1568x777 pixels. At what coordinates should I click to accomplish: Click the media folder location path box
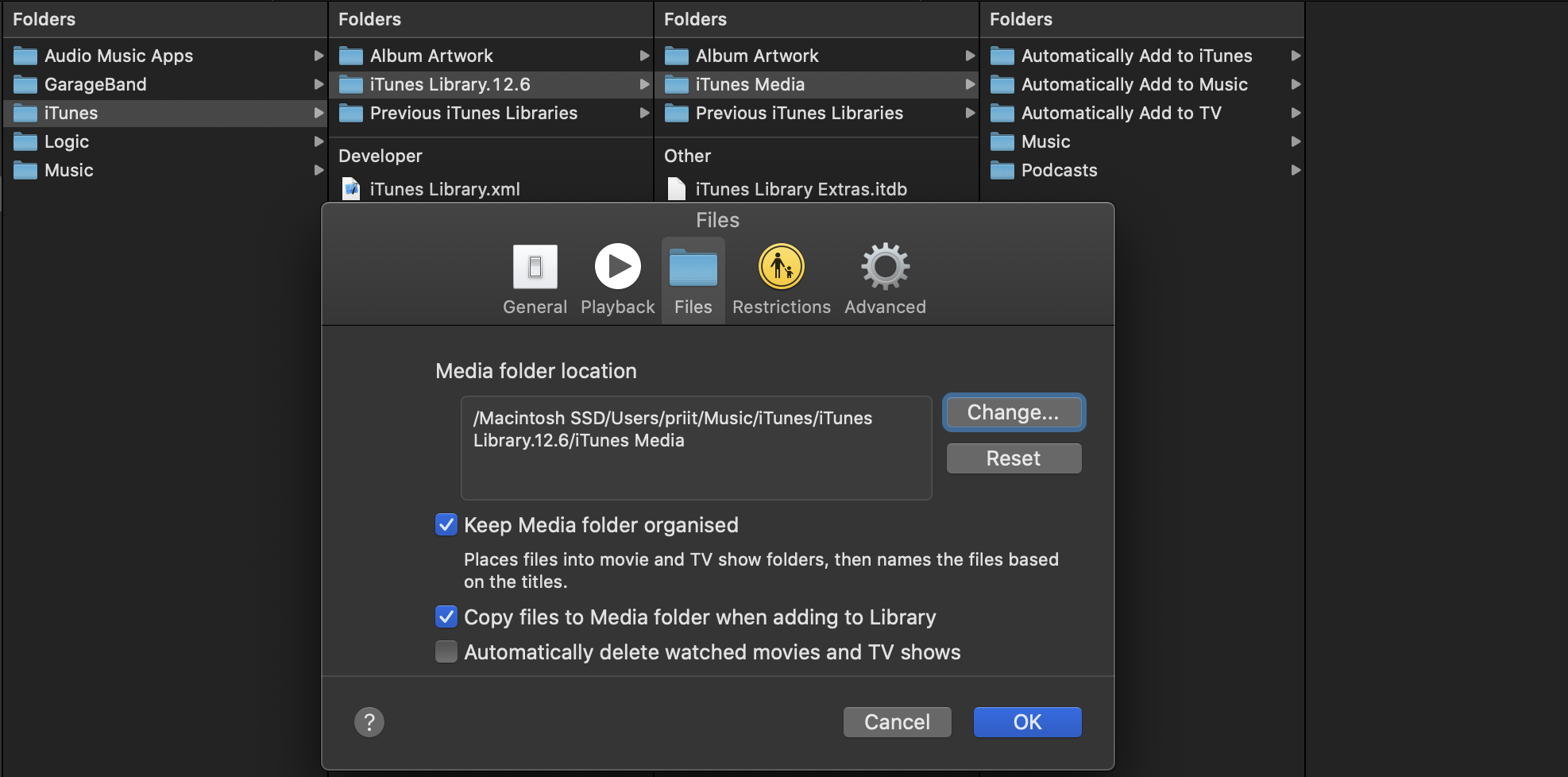[x=696, y=447]
